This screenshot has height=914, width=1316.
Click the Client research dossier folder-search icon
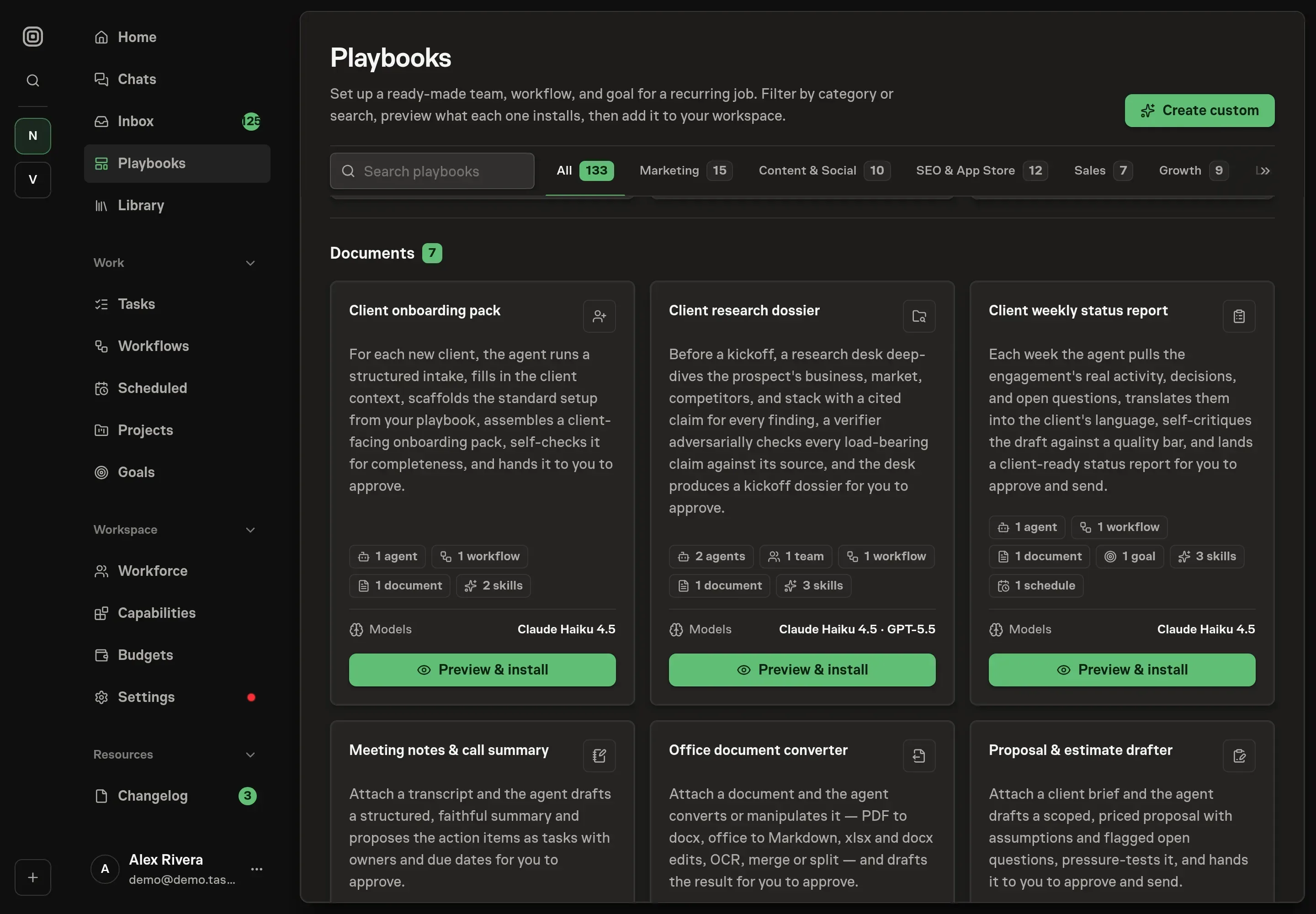[918, 316]
